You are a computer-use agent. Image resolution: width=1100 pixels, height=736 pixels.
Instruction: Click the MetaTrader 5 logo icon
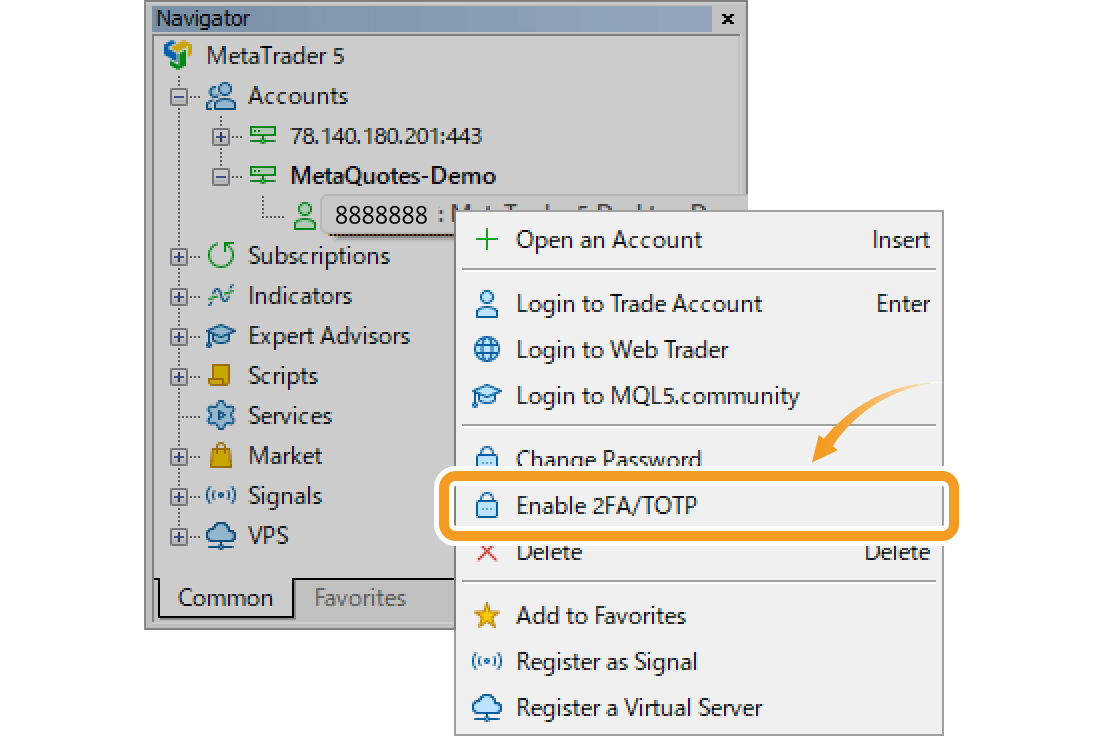click(x=178, y=55)
